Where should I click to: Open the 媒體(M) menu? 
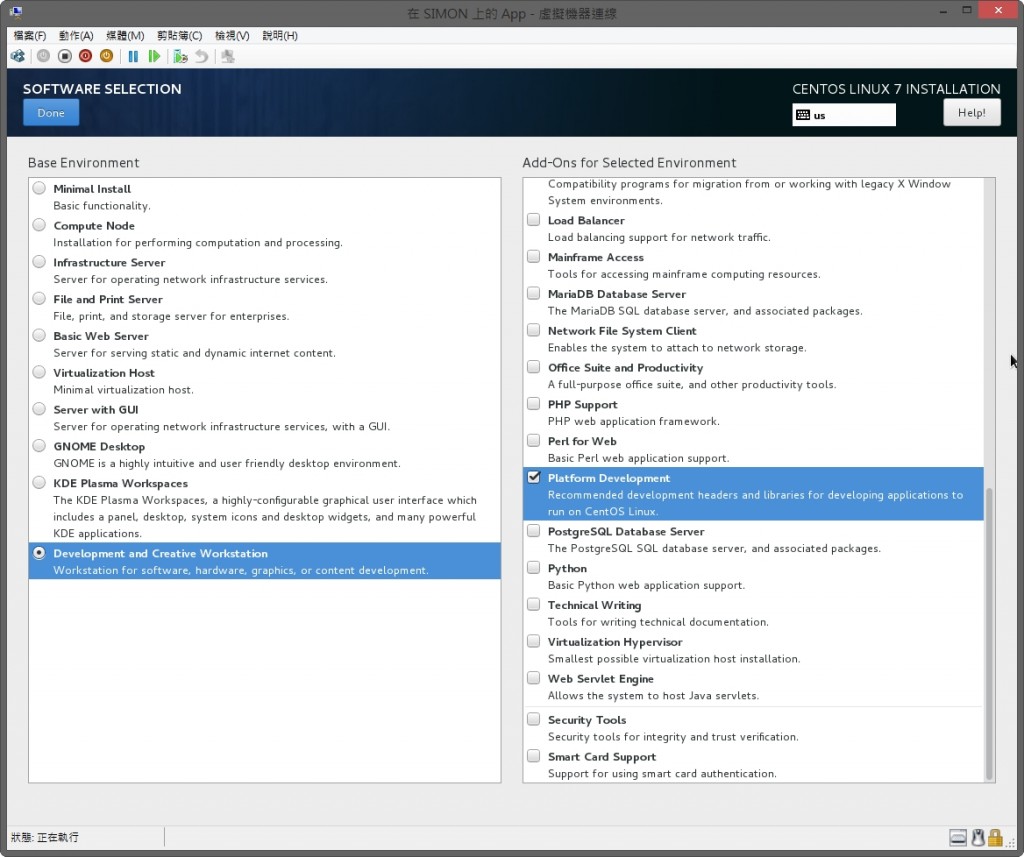[125, 35]
